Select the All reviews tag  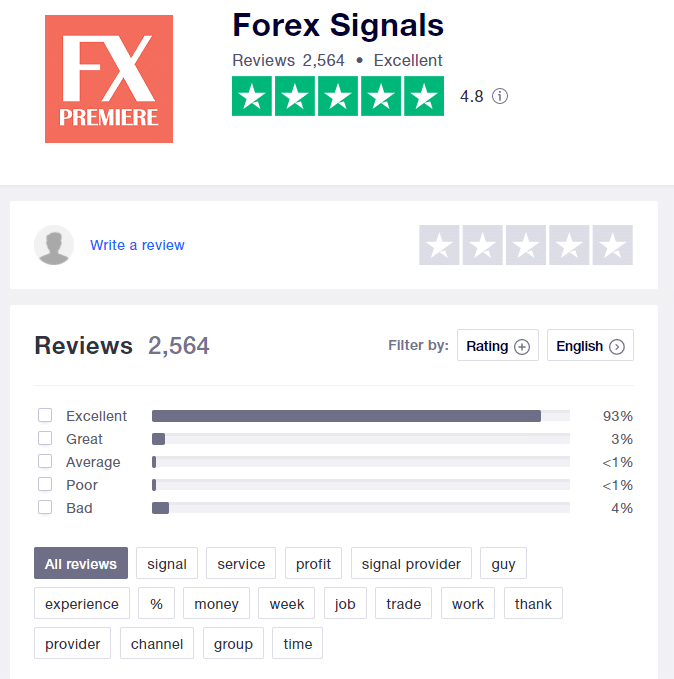point(81,564)
